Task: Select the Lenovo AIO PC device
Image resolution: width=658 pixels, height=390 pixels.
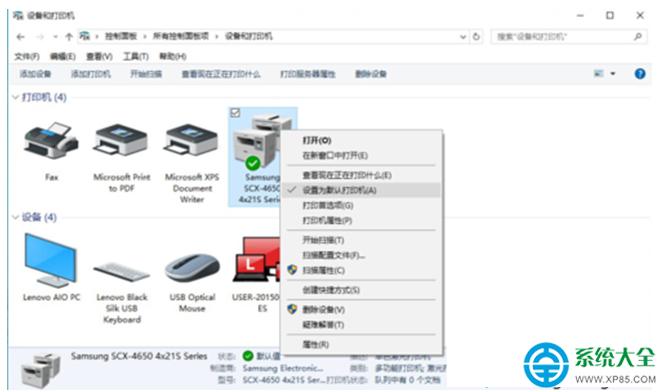Action: point(51,260)
